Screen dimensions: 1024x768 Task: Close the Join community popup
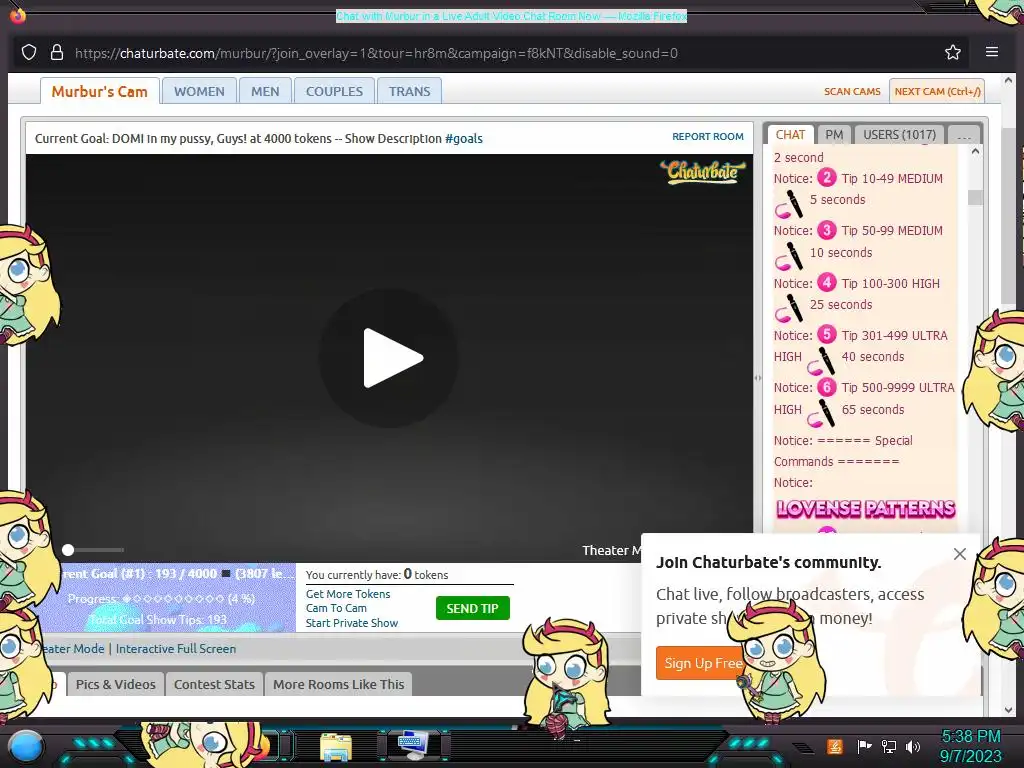tap(959, 554)
